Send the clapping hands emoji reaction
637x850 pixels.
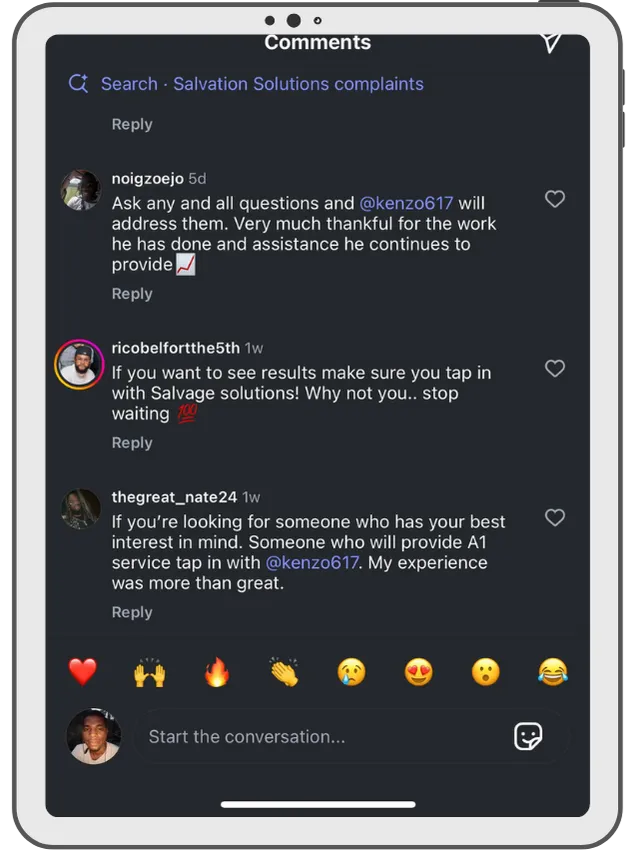(284, 672)
